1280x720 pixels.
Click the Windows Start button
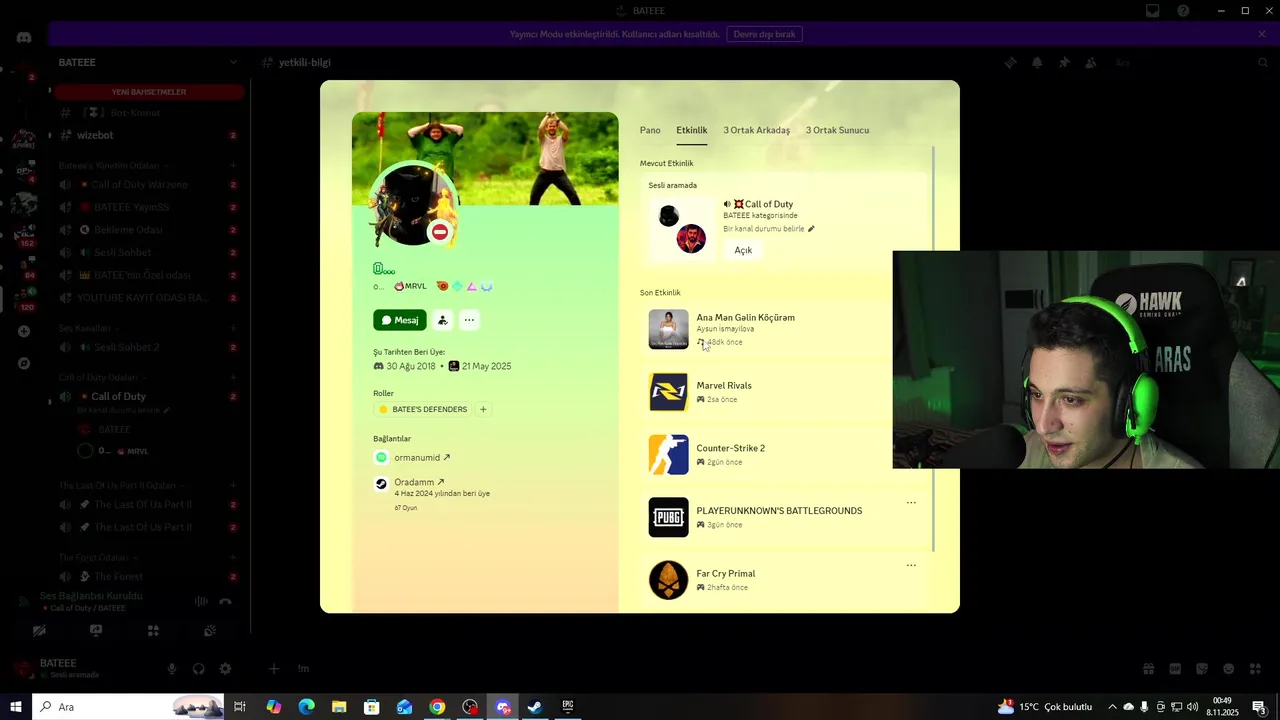(x=16, y=707)
